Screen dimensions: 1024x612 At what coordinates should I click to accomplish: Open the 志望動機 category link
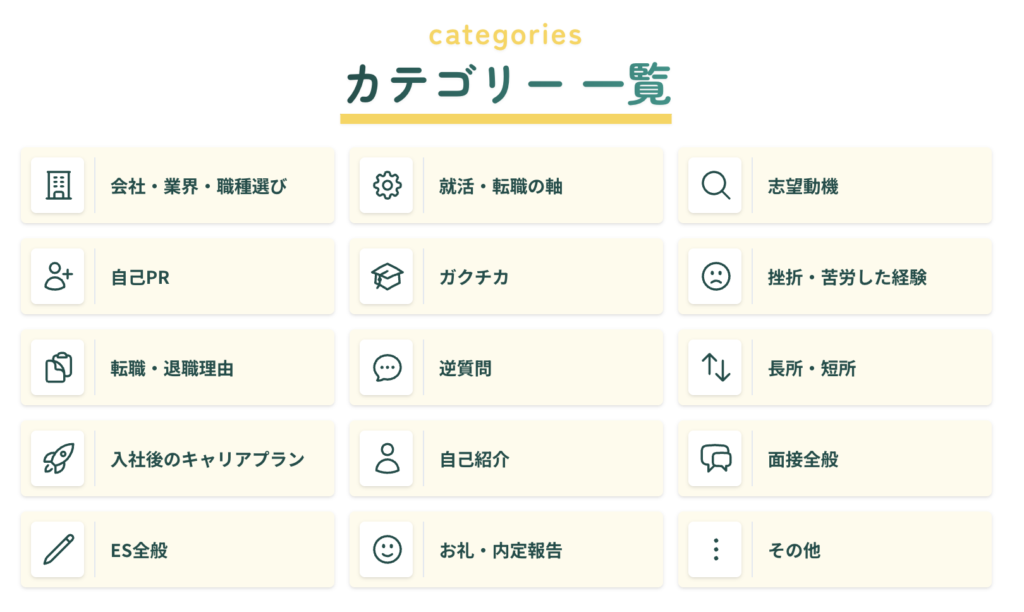tap(803, 186)
